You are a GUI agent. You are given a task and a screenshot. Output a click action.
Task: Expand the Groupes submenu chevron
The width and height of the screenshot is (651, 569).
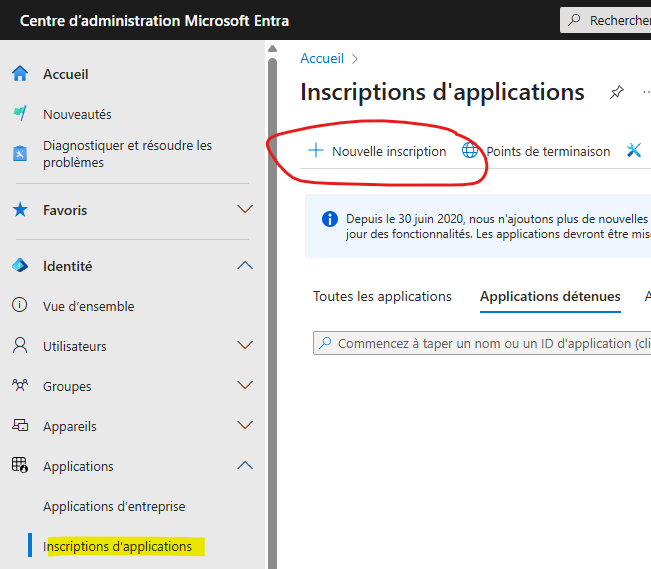click(x=245, y=385)
